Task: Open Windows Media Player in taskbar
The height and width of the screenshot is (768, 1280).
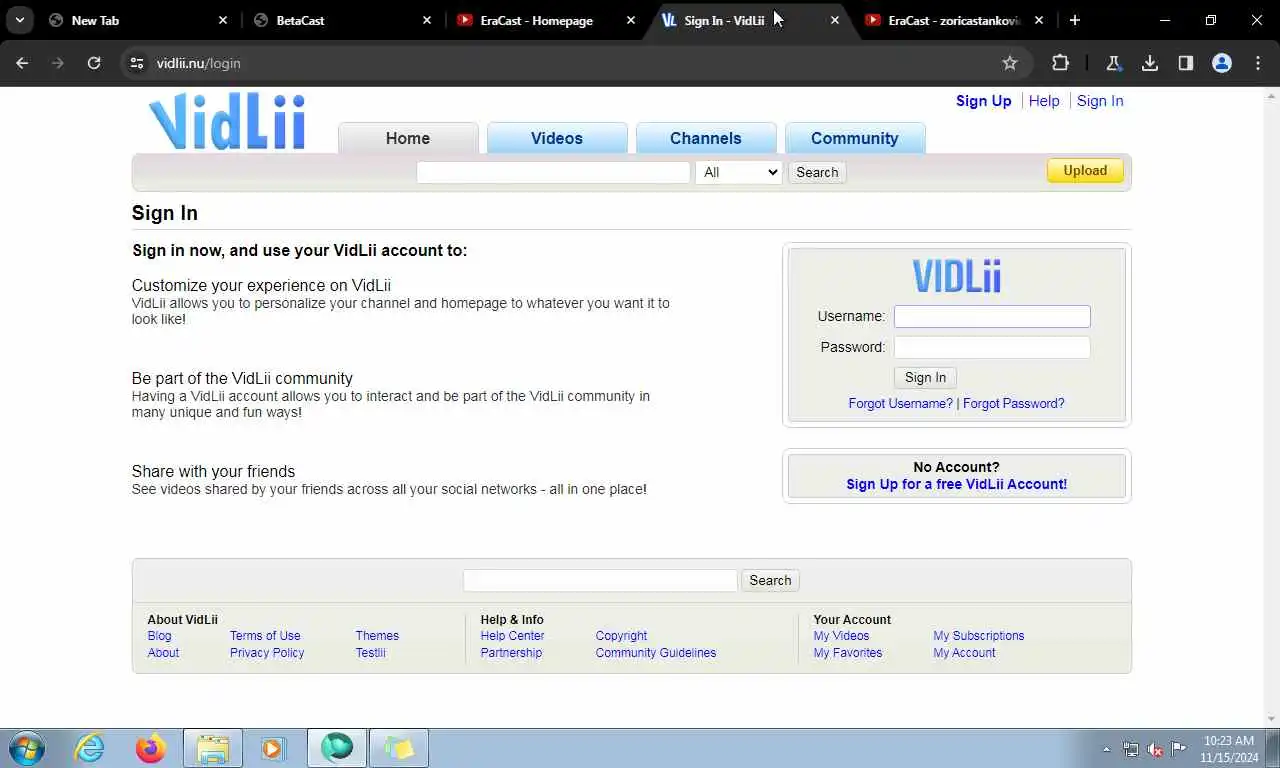Action: [273, 748]
